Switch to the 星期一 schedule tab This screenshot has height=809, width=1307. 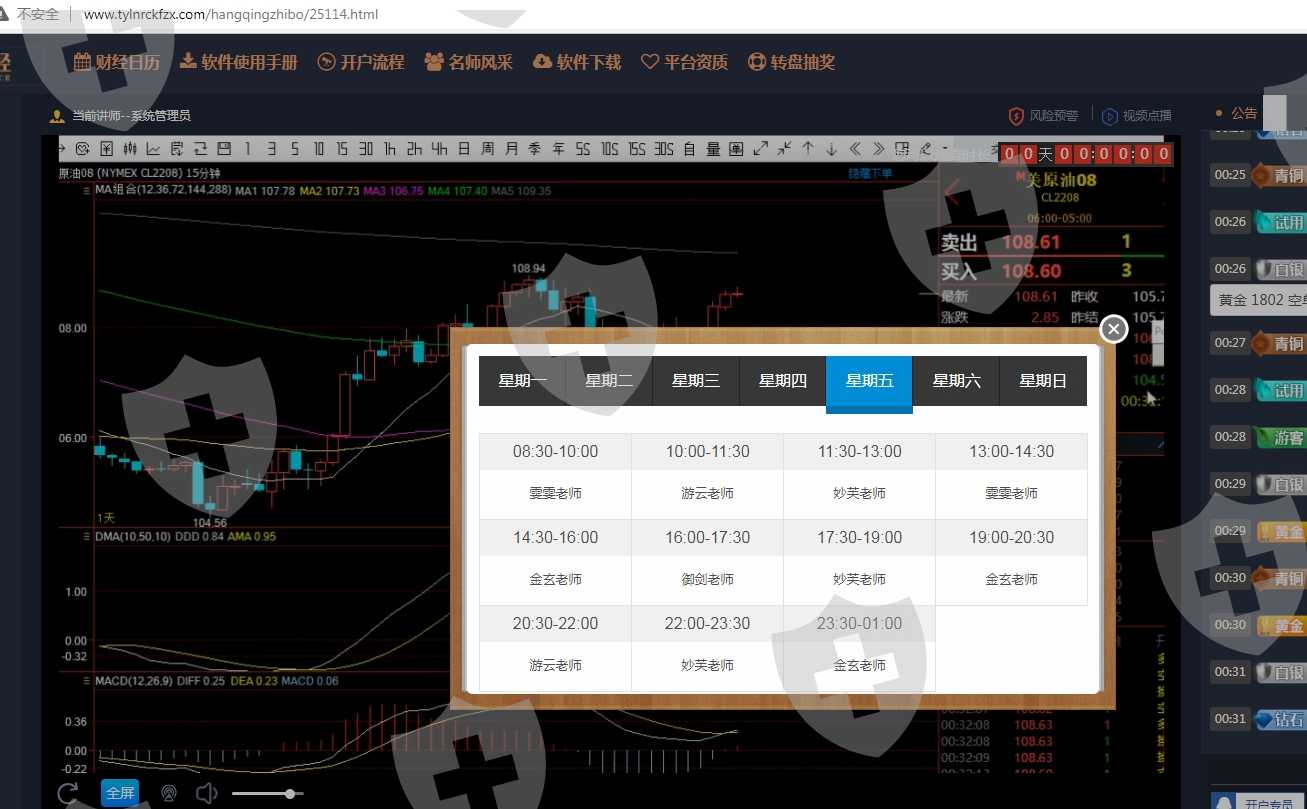coord(523,381)
